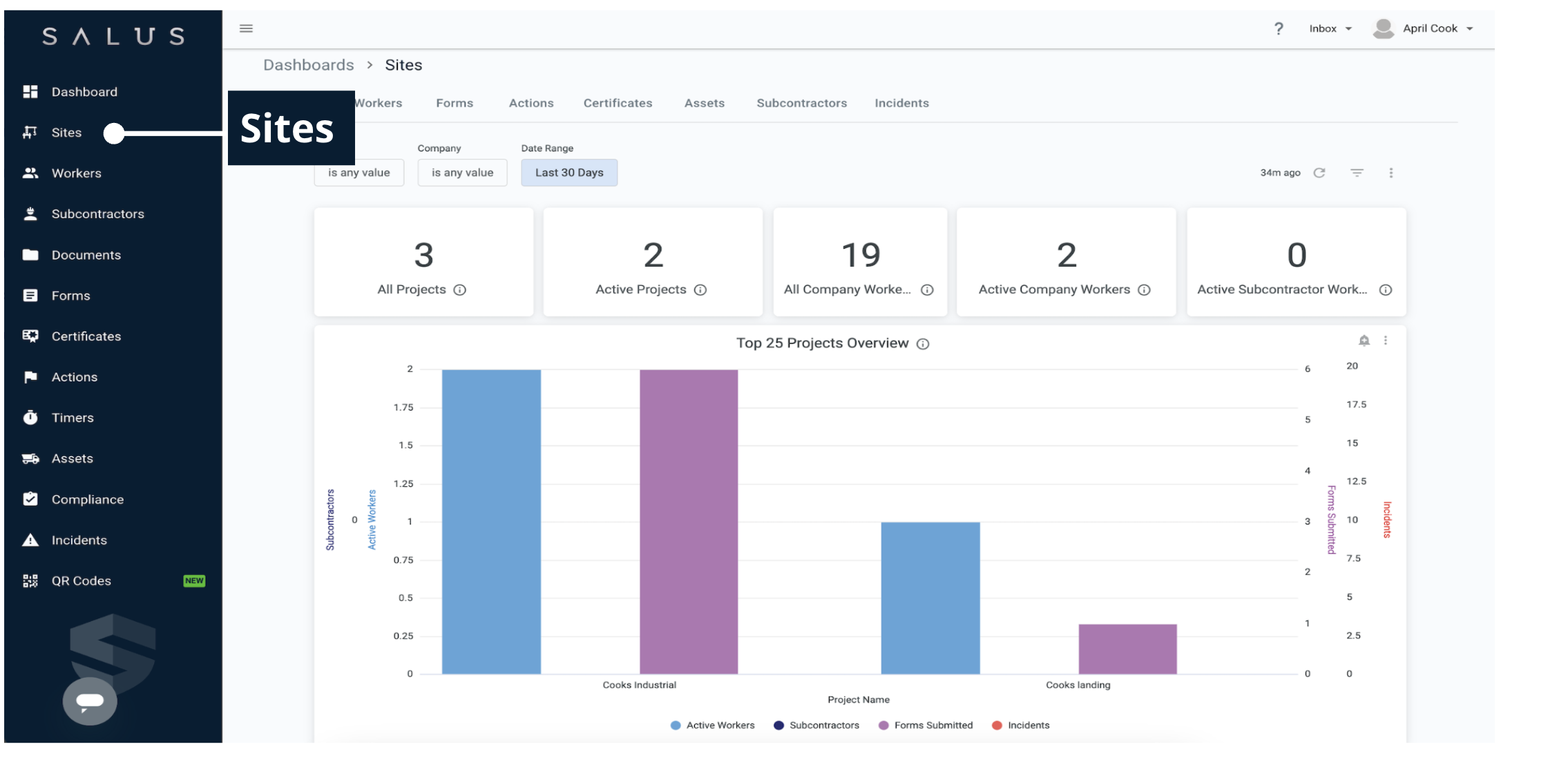Switch to the Certificates tab

point(618,103)
